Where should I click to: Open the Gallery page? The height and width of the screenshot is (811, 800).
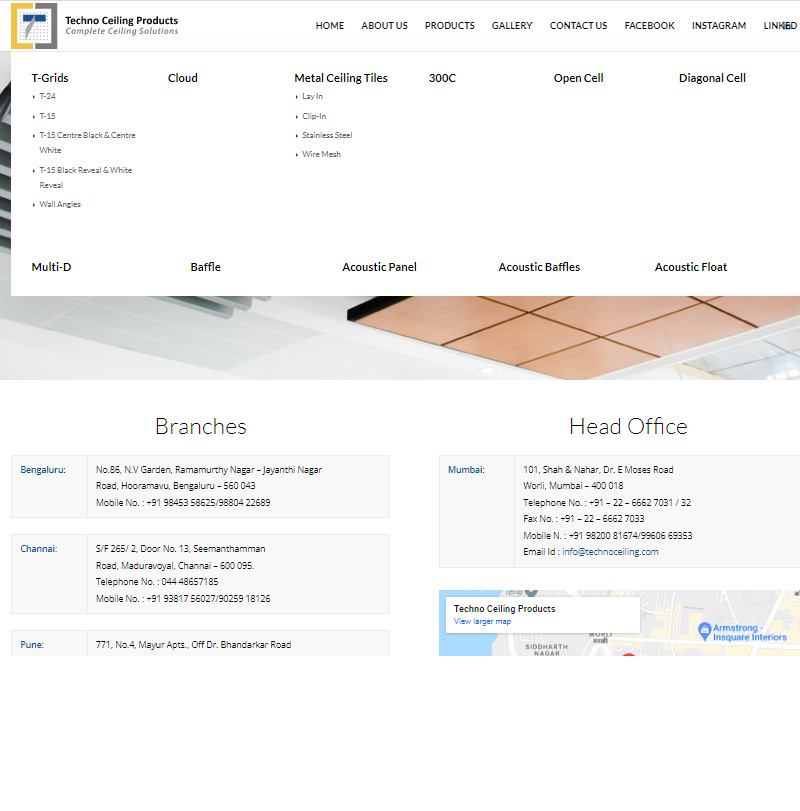pyautogui.click(x=512, y=26)
